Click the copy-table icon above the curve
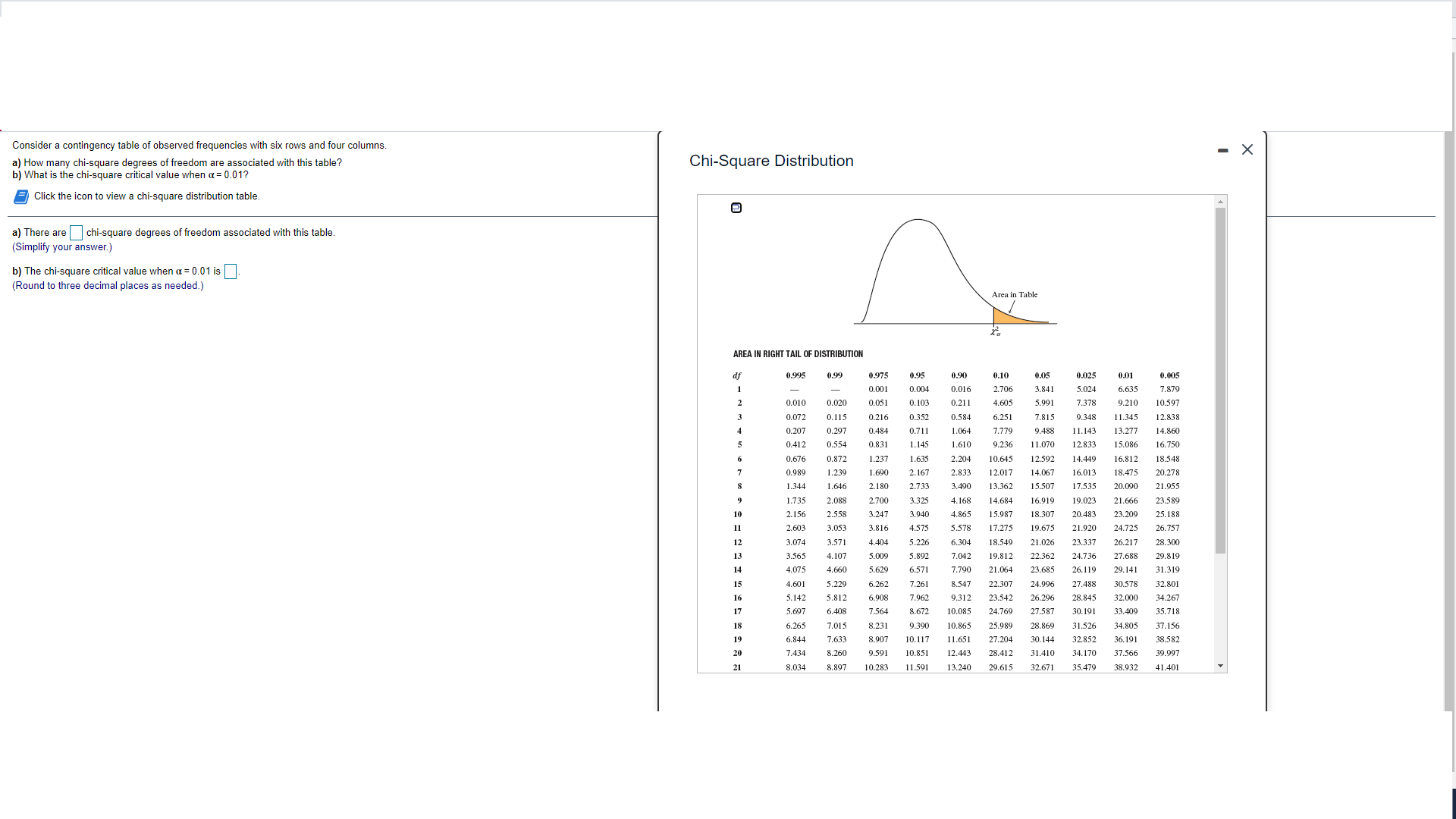1456x819 pixels. click(x=736, y=208)
